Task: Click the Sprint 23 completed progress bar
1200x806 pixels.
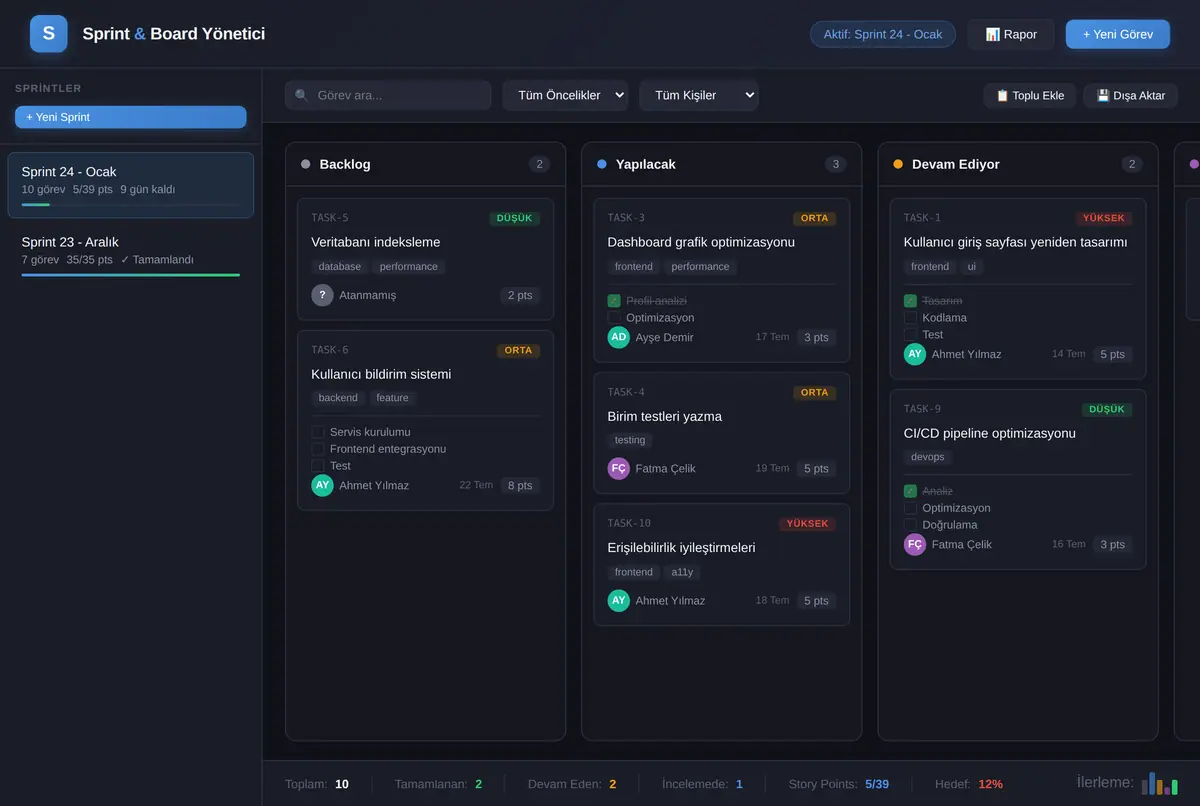Action: pos(131,274)
